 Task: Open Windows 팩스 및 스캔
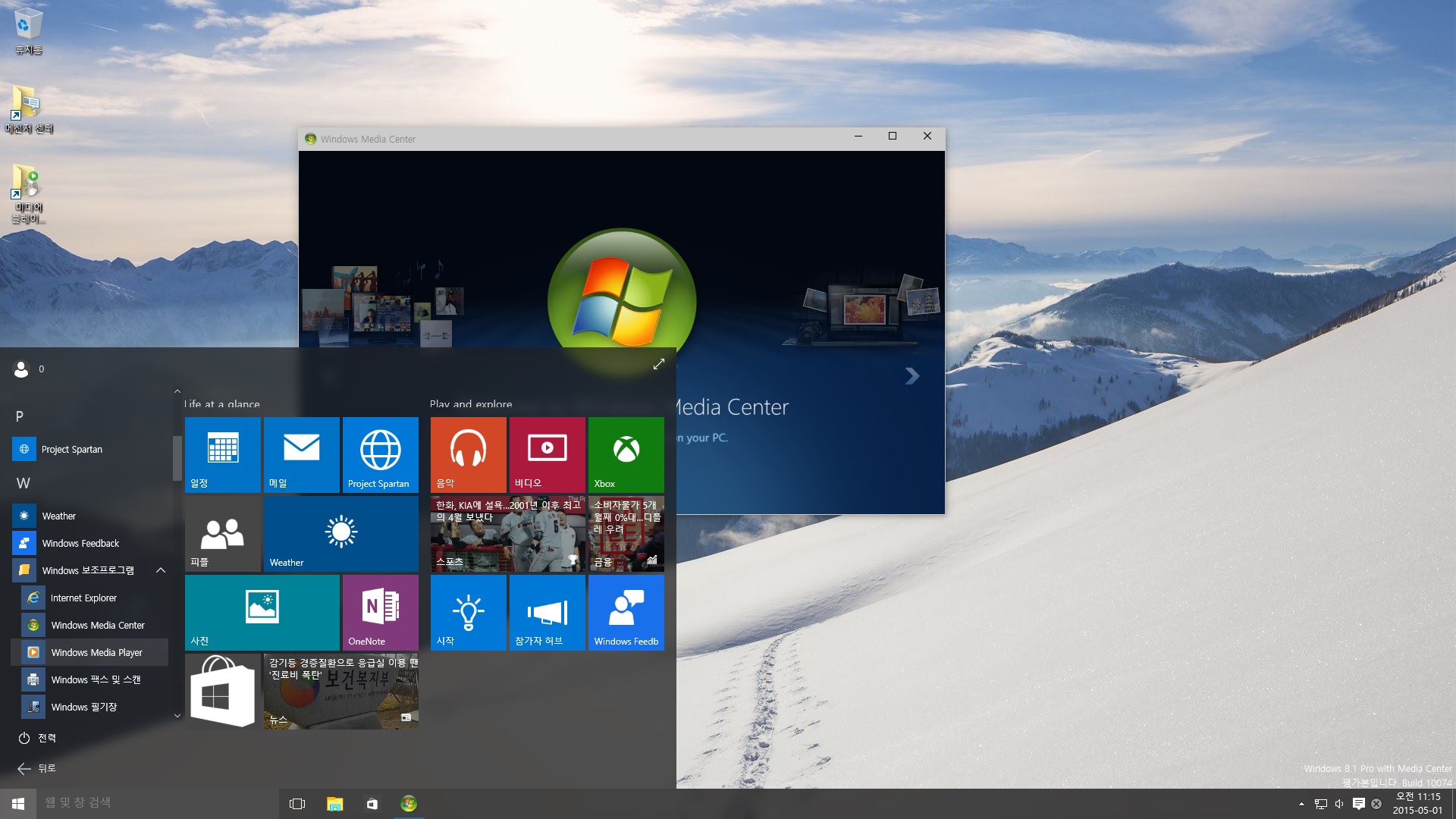point(89,679)
